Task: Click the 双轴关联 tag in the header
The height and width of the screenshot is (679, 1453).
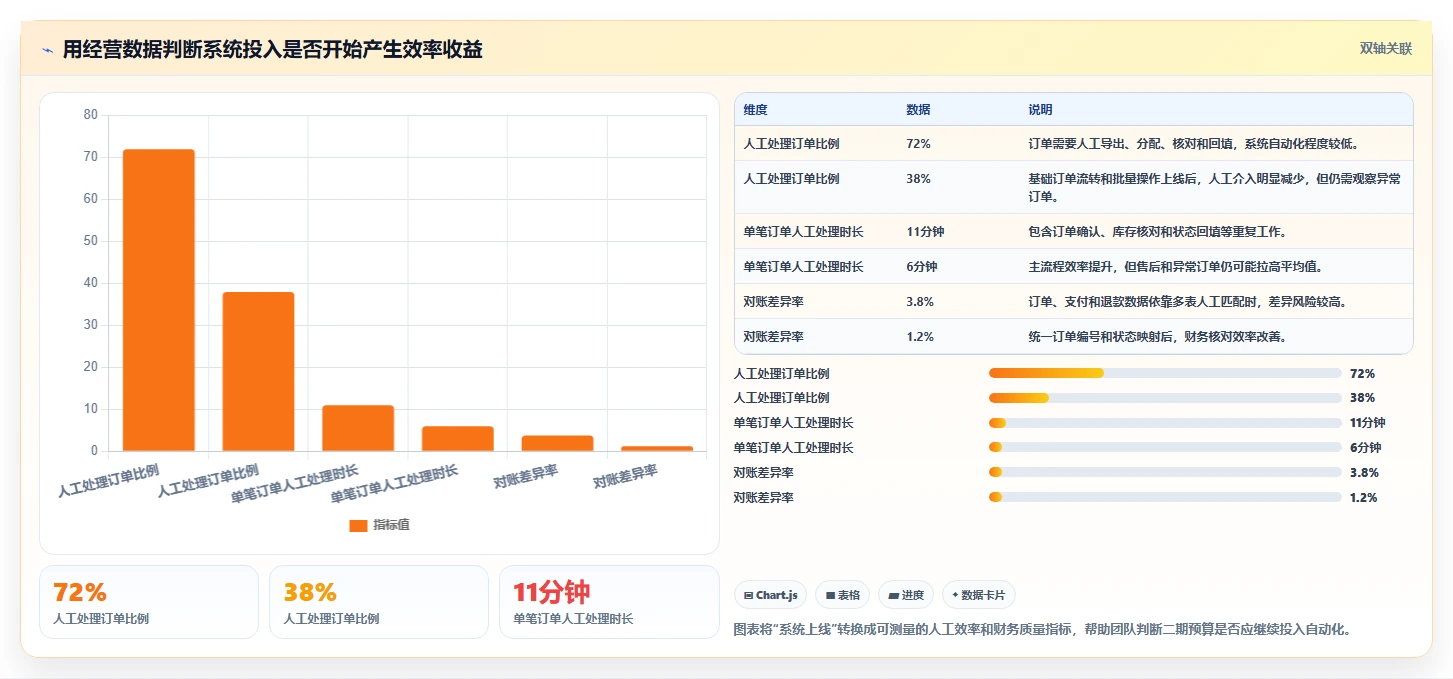Action: [x=1385, y=49]
